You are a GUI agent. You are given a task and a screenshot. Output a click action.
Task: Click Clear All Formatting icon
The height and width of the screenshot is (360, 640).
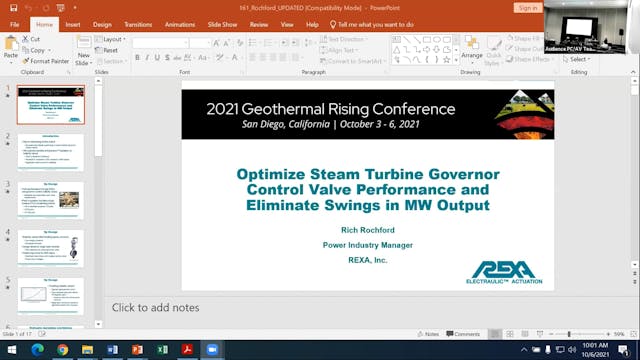pos(240,43)
